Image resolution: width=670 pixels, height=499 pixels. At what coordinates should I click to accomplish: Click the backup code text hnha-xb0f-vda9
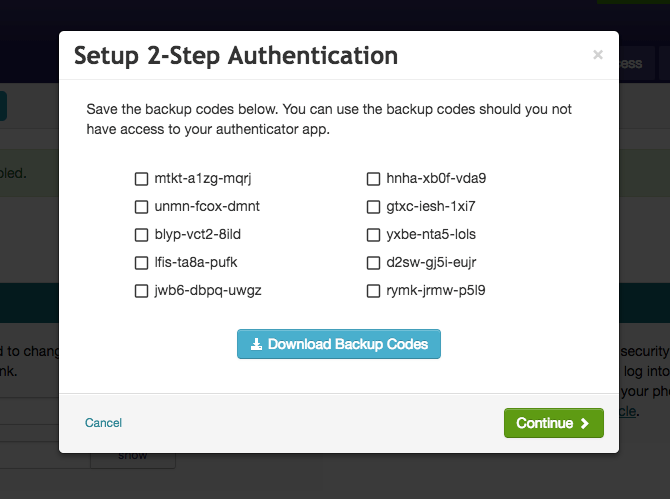coord(436,178)
